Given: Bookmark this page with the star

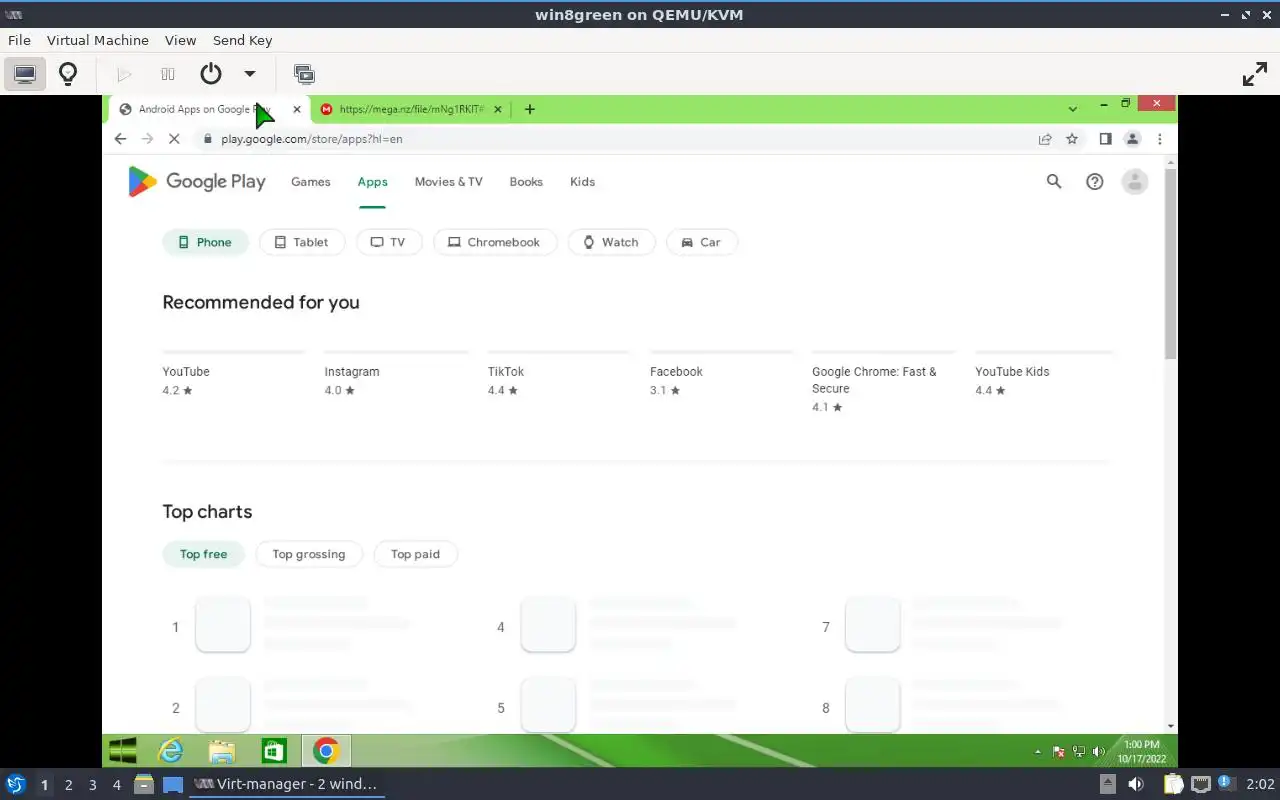Looking at the screenshot, I should point(1072,139).
